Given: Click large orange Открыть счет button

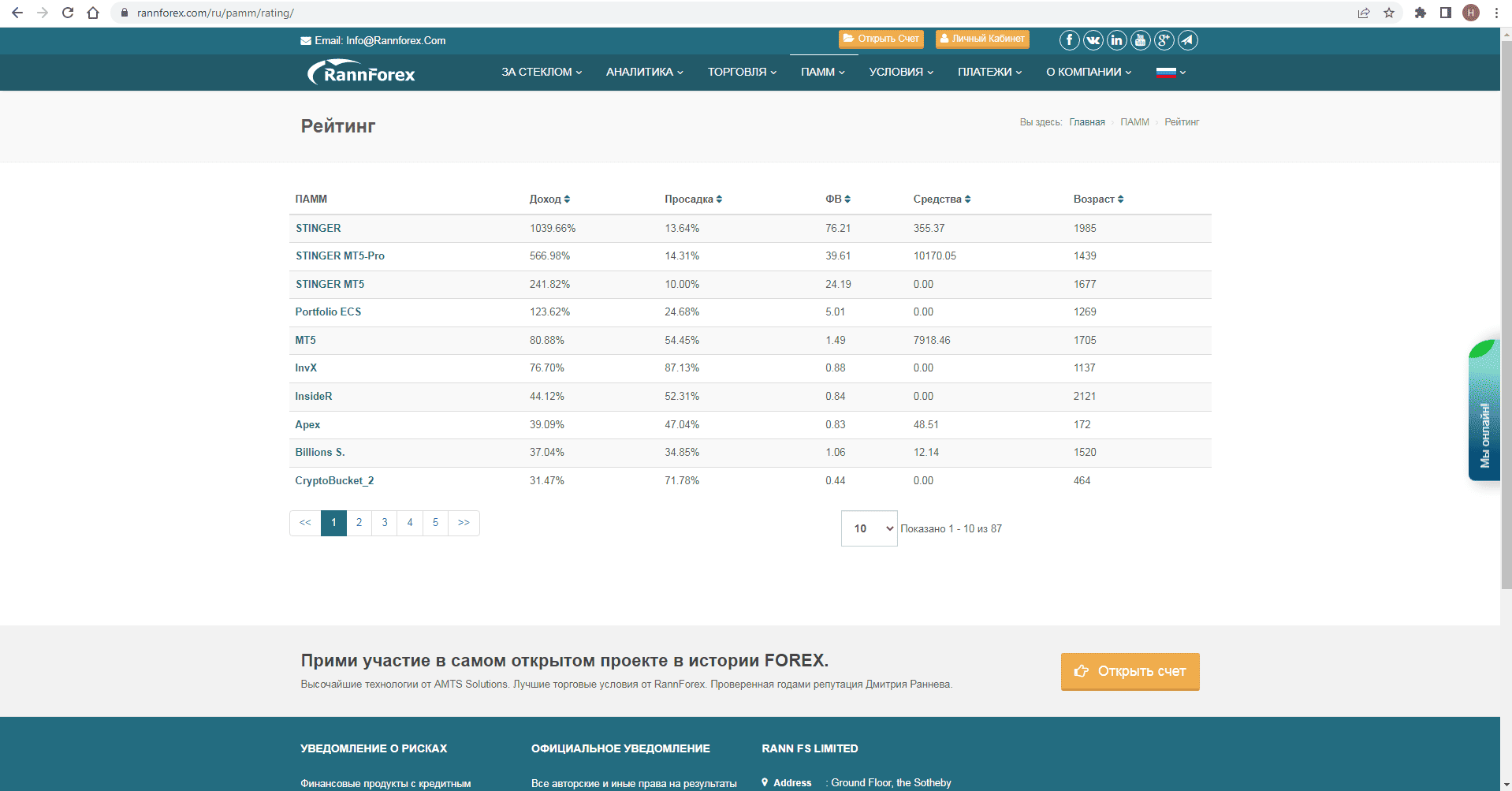Looking at the screenshot, I should click(1130, 671).
